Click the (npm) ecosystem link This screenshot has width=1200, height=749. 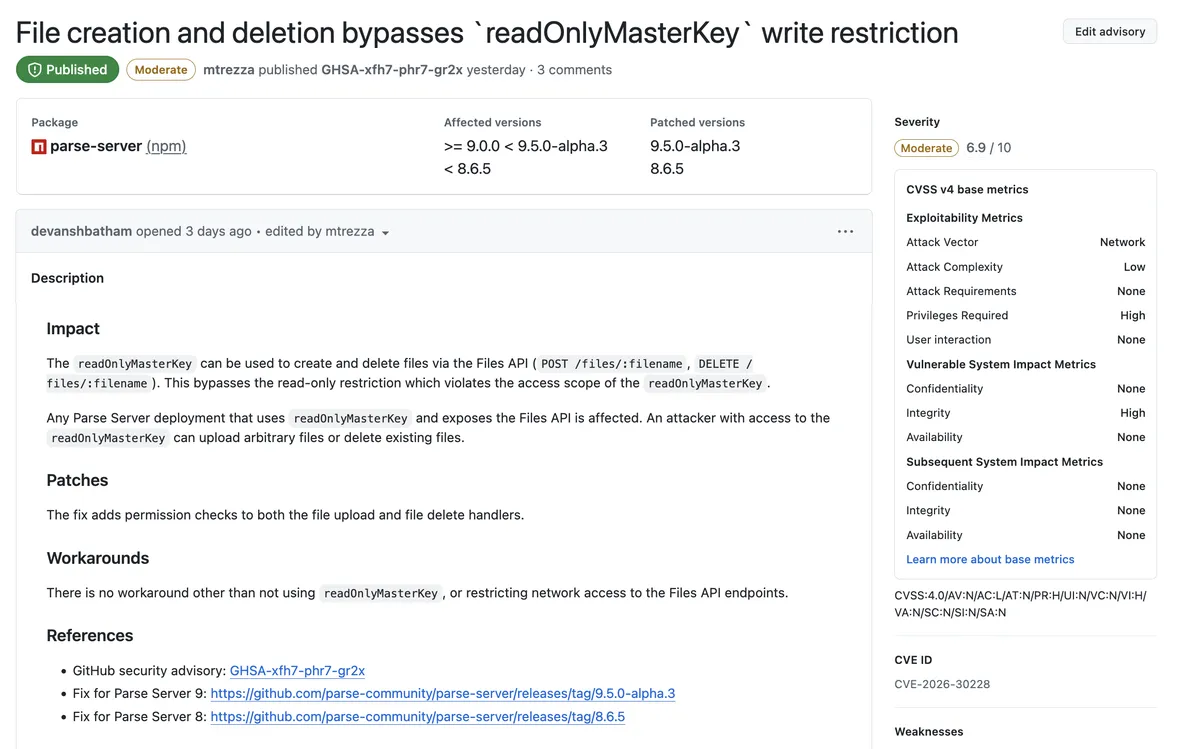coord(166,146)
